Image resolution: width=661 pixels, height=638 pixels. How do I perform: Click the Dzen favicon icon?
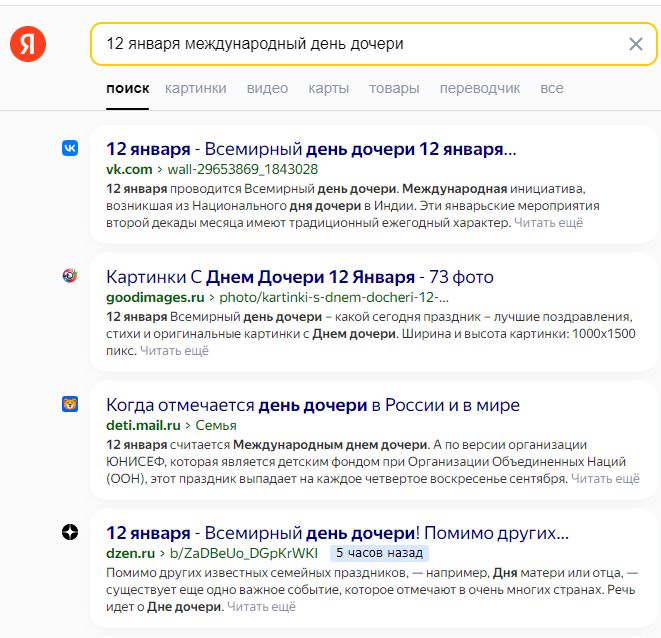coord(70,532)
